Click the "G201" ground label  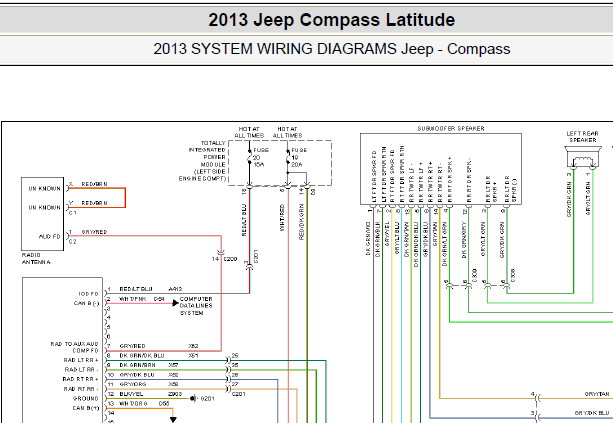pos(207,398)
